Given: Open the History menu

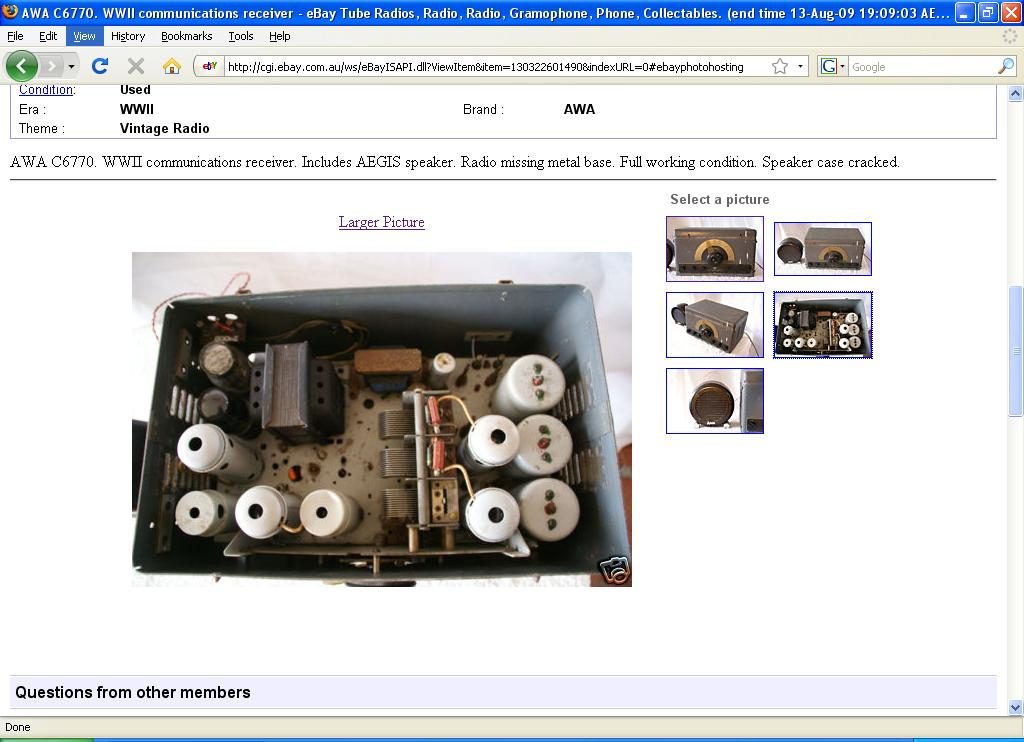Looking at the screenshot, I should click(x=128, y=36).
